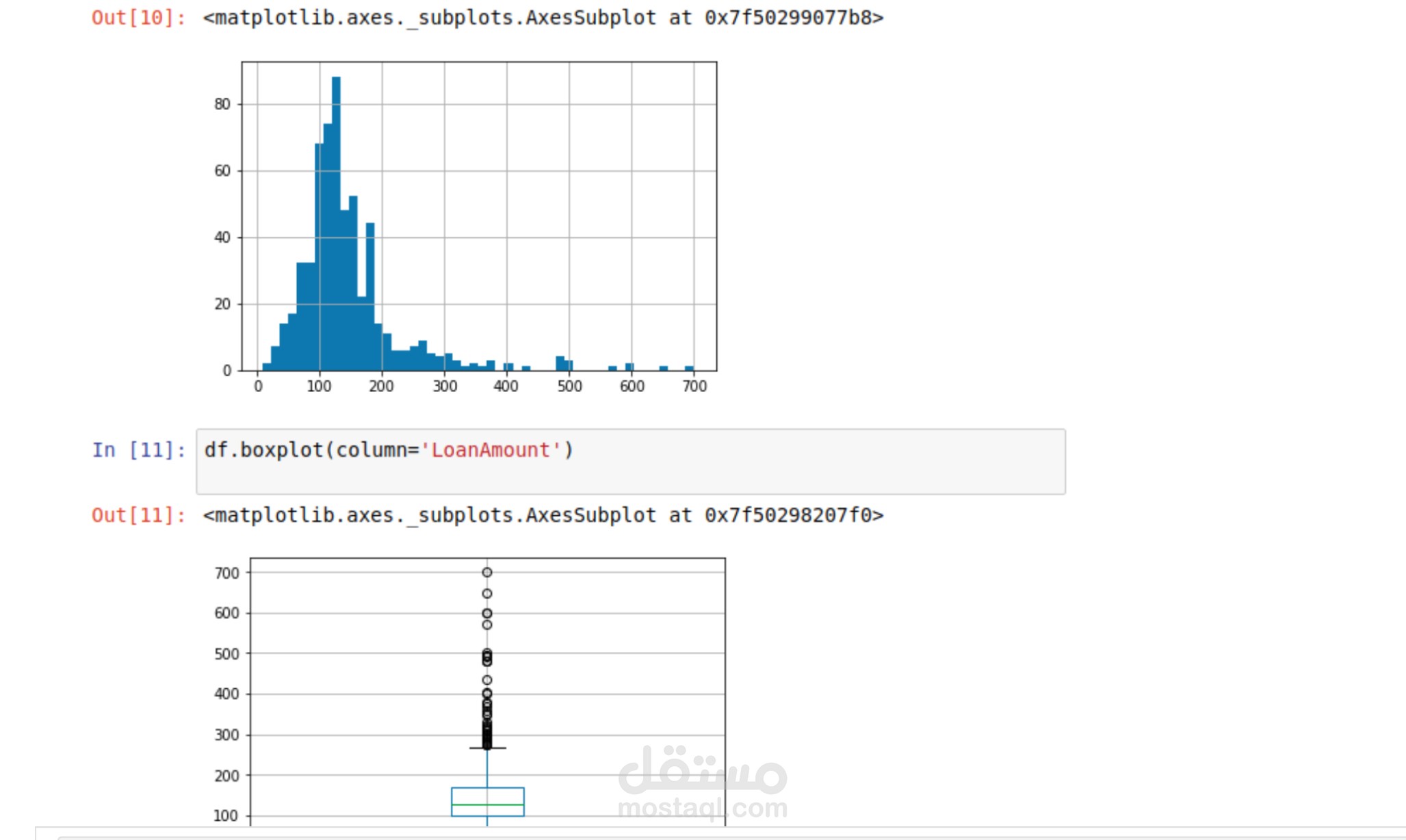Click the top outlier circle at 700 in boxplot
Screen dimensions: 1406x840
(x=487, y=573)
